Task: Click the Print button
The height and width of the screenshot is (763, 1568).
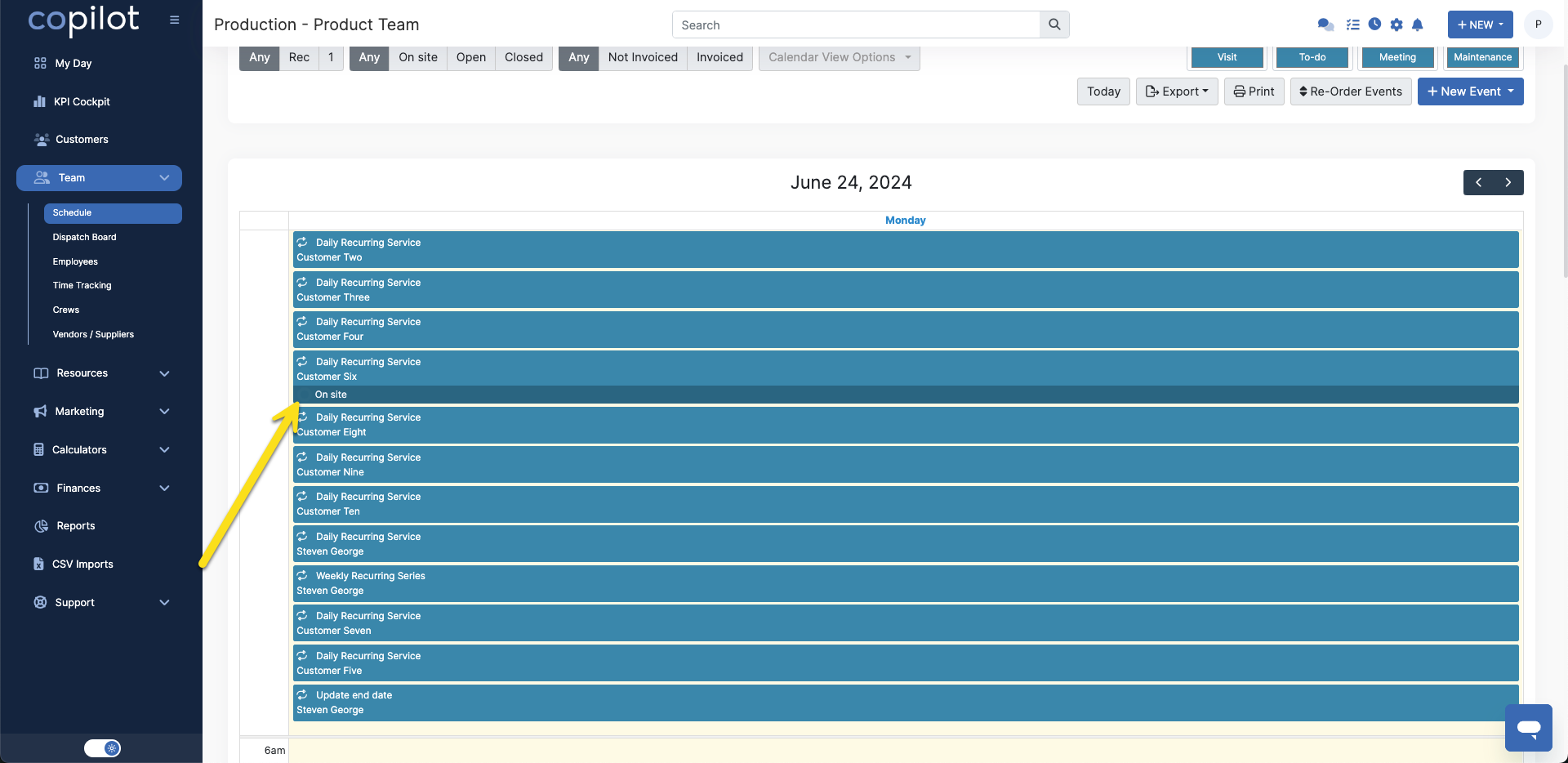Action: pos(1254,91)
